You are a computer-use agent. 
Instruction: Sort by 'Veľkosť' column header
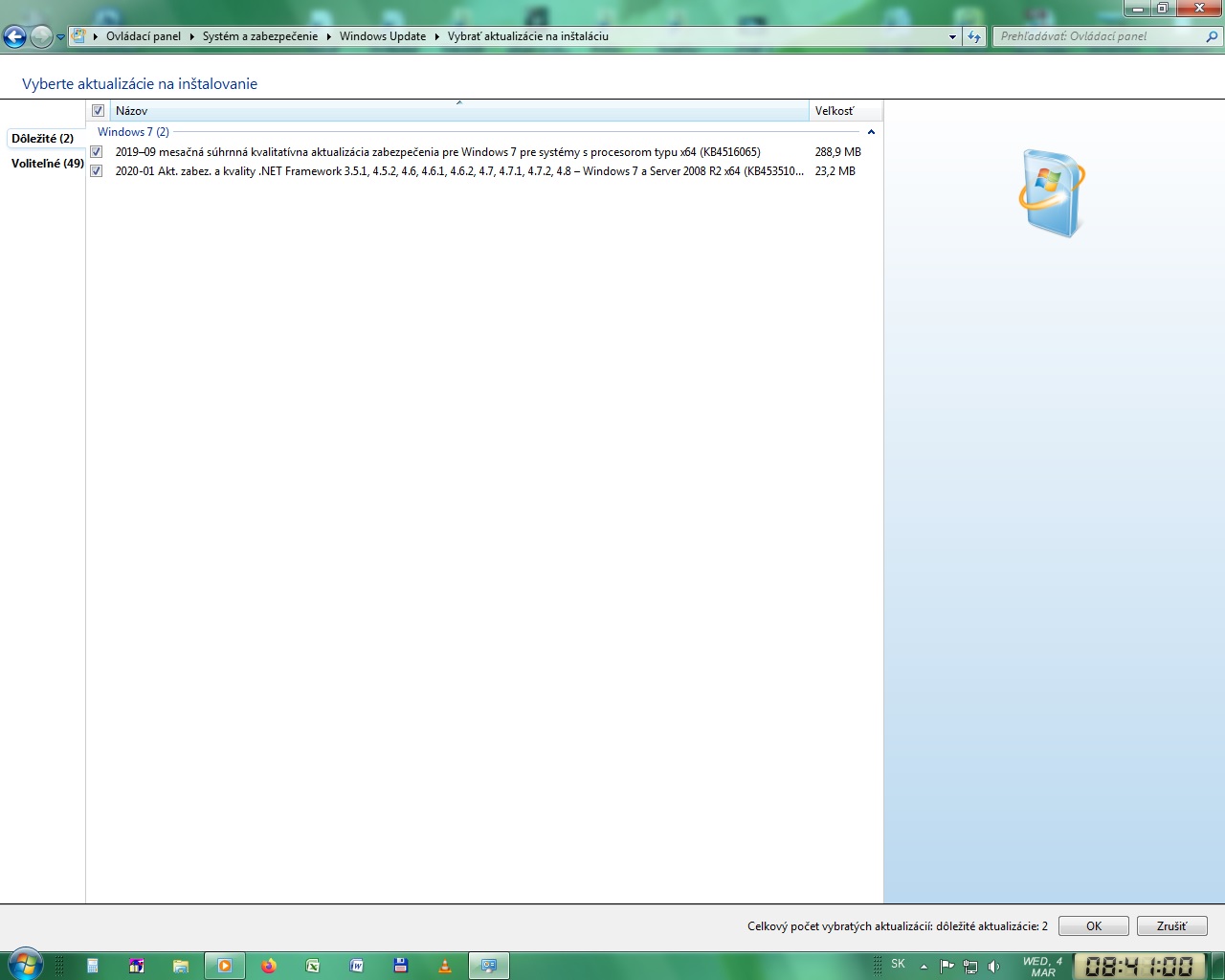click(846, 111)
